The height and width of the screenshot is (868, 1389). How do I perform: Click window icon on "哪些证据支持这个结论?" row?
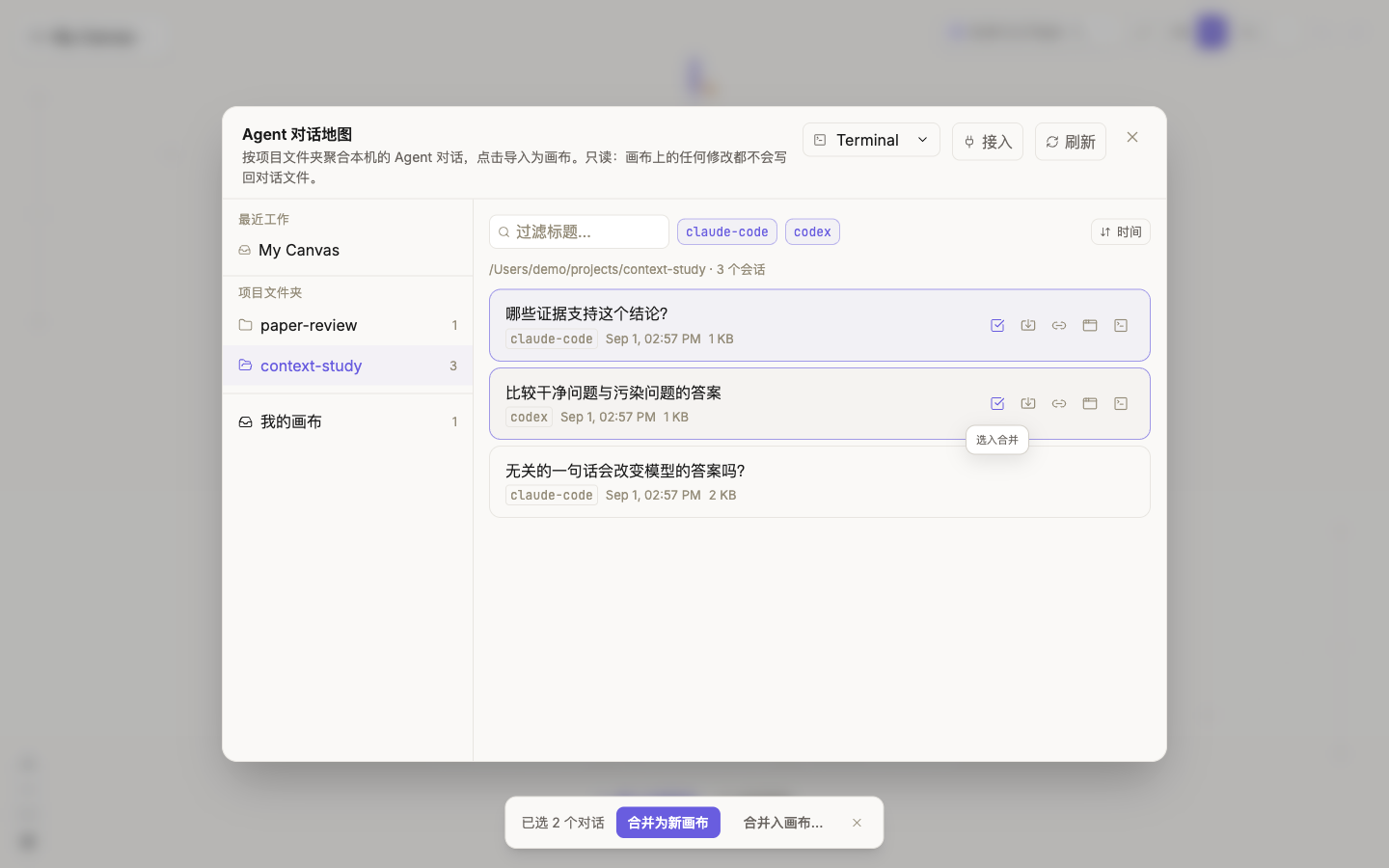coord(1090,326)
